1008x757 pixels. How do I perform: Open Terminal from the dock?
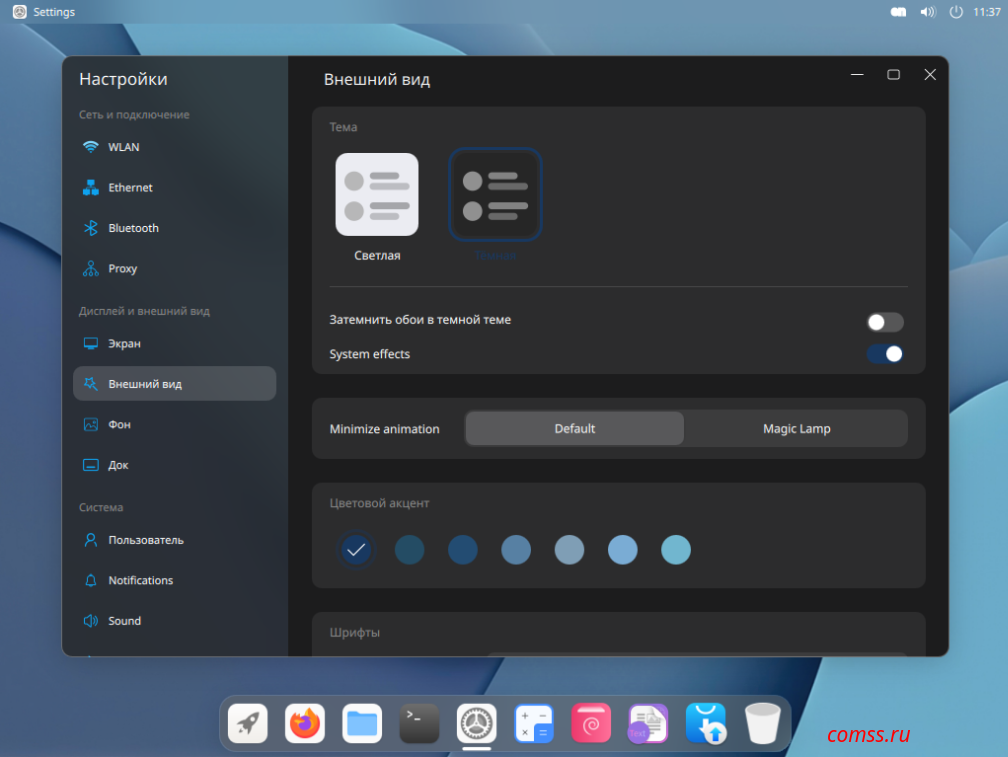[419, 723]
